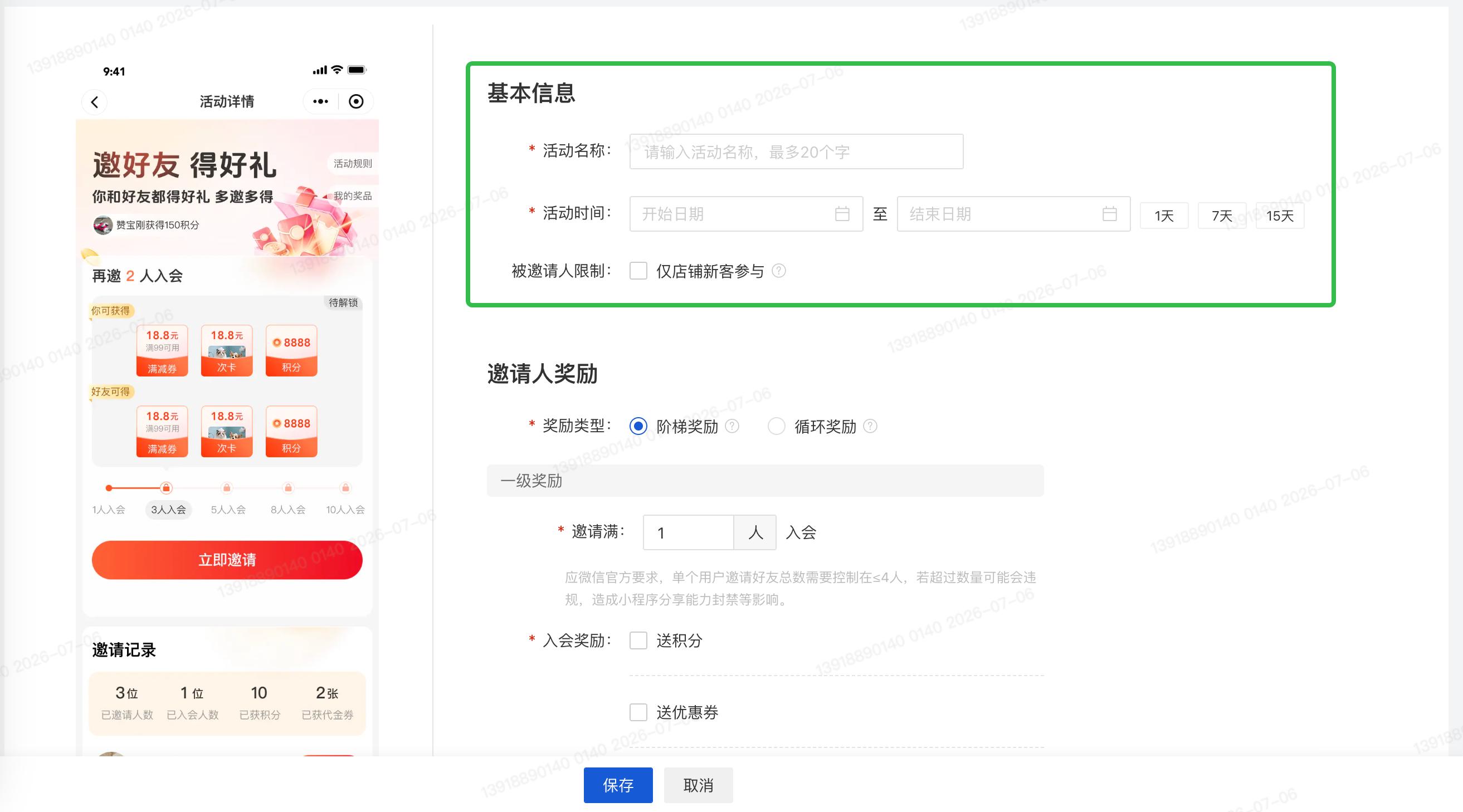Click the 邀请满 number input
This screenshot has height=812, width=1463.
(689, 532)
